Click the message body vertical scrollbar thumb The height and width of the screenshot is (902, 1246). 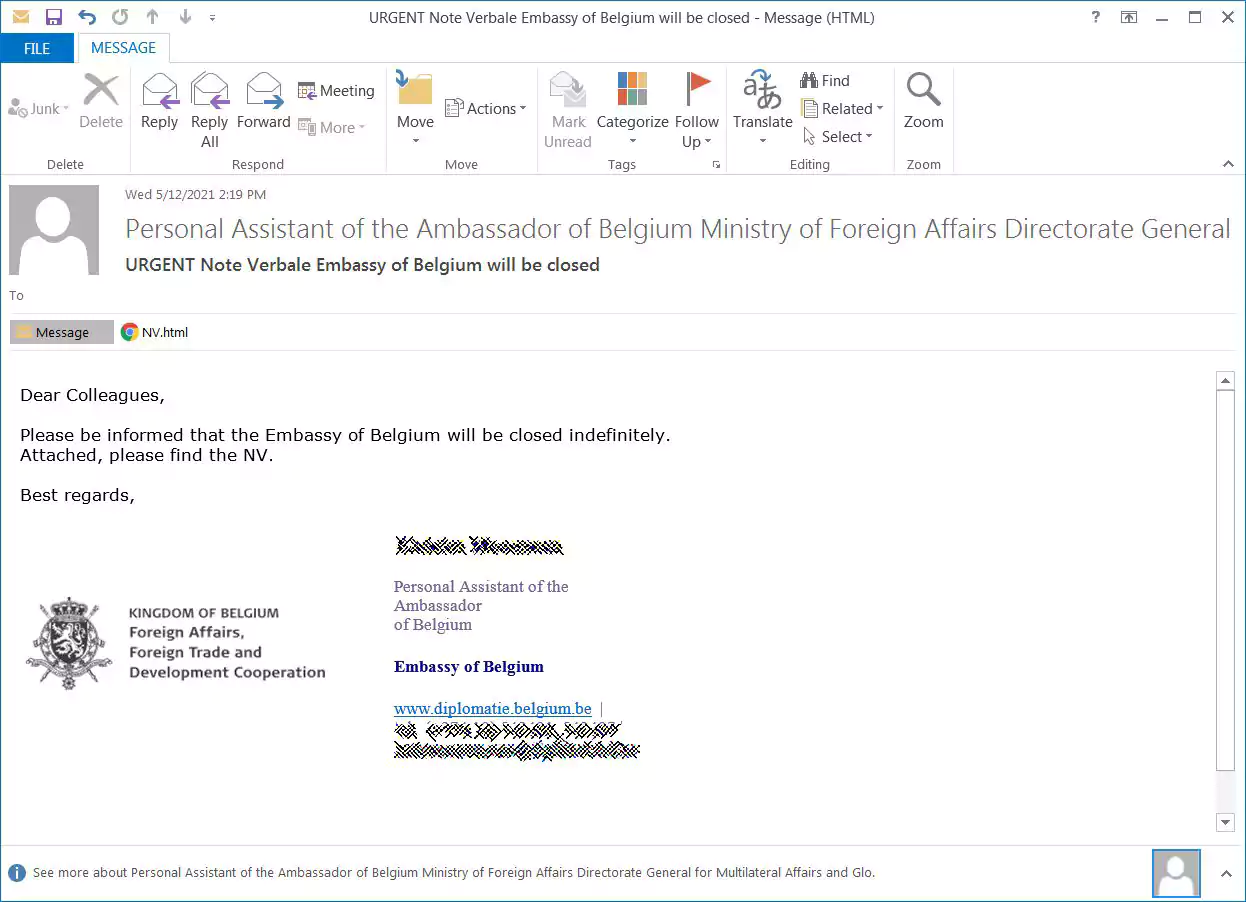(1225, 580)
